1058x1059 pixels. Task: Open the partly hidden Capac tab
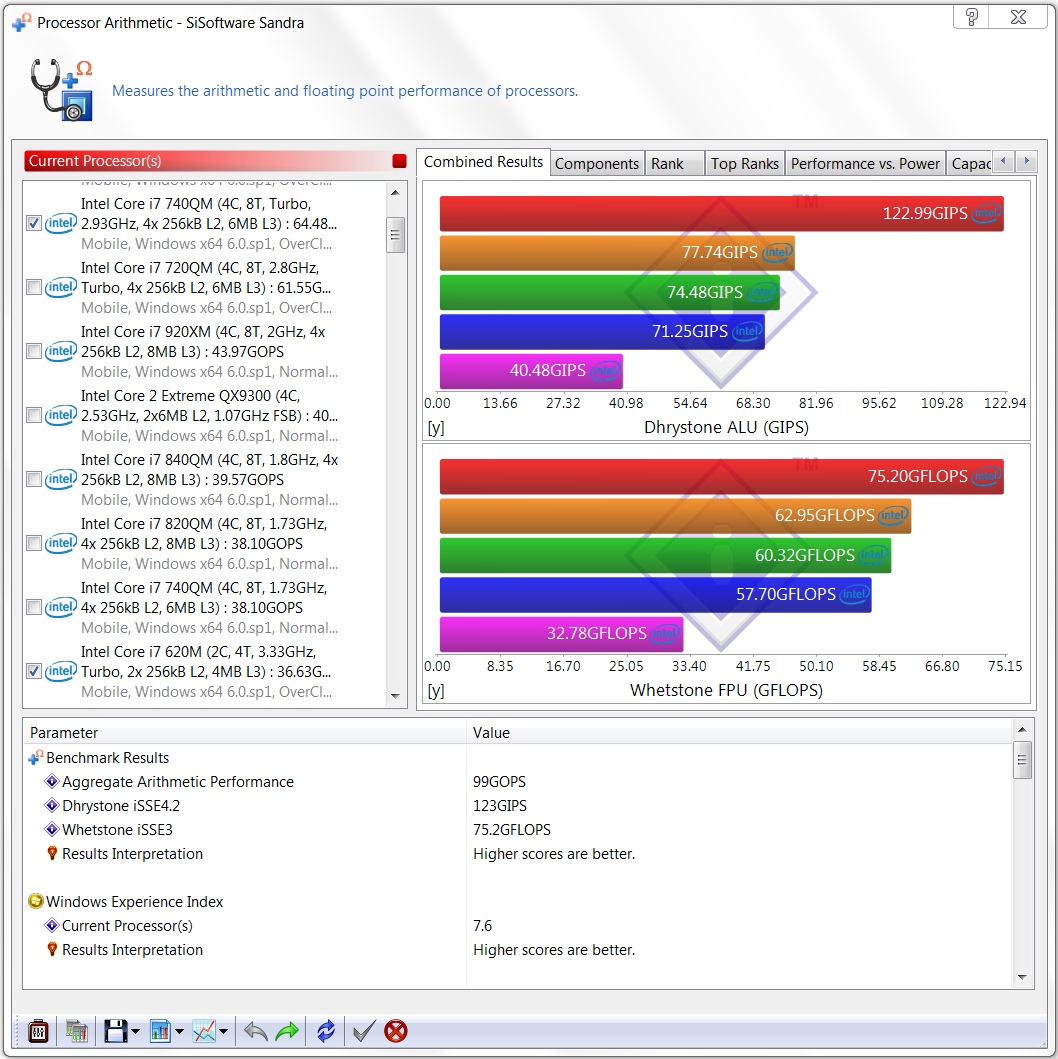(x=969, y=163)
